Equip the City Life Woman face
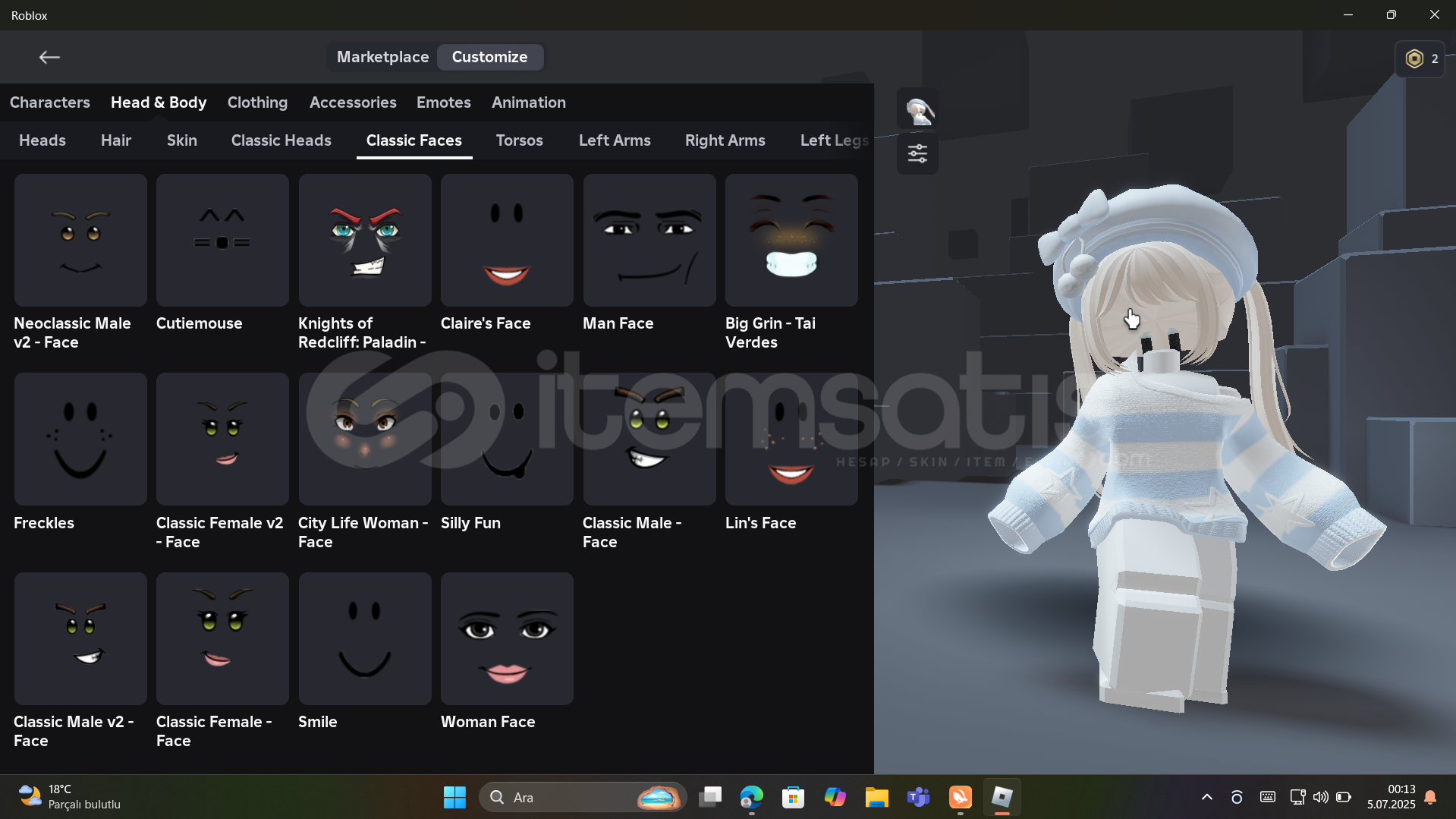 point(365,439)
